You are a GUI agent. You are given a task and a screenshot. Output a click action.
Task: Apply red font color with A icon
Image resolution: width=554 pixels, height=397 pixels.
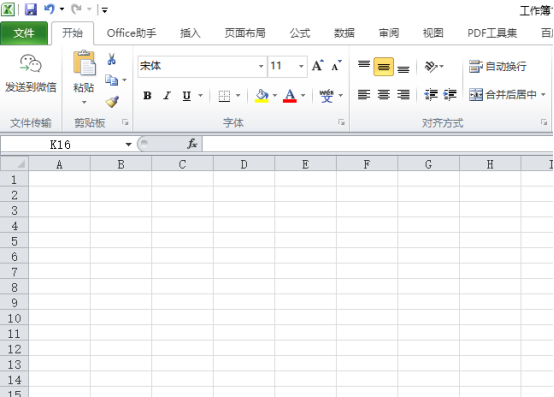click(x=290, y=95)
